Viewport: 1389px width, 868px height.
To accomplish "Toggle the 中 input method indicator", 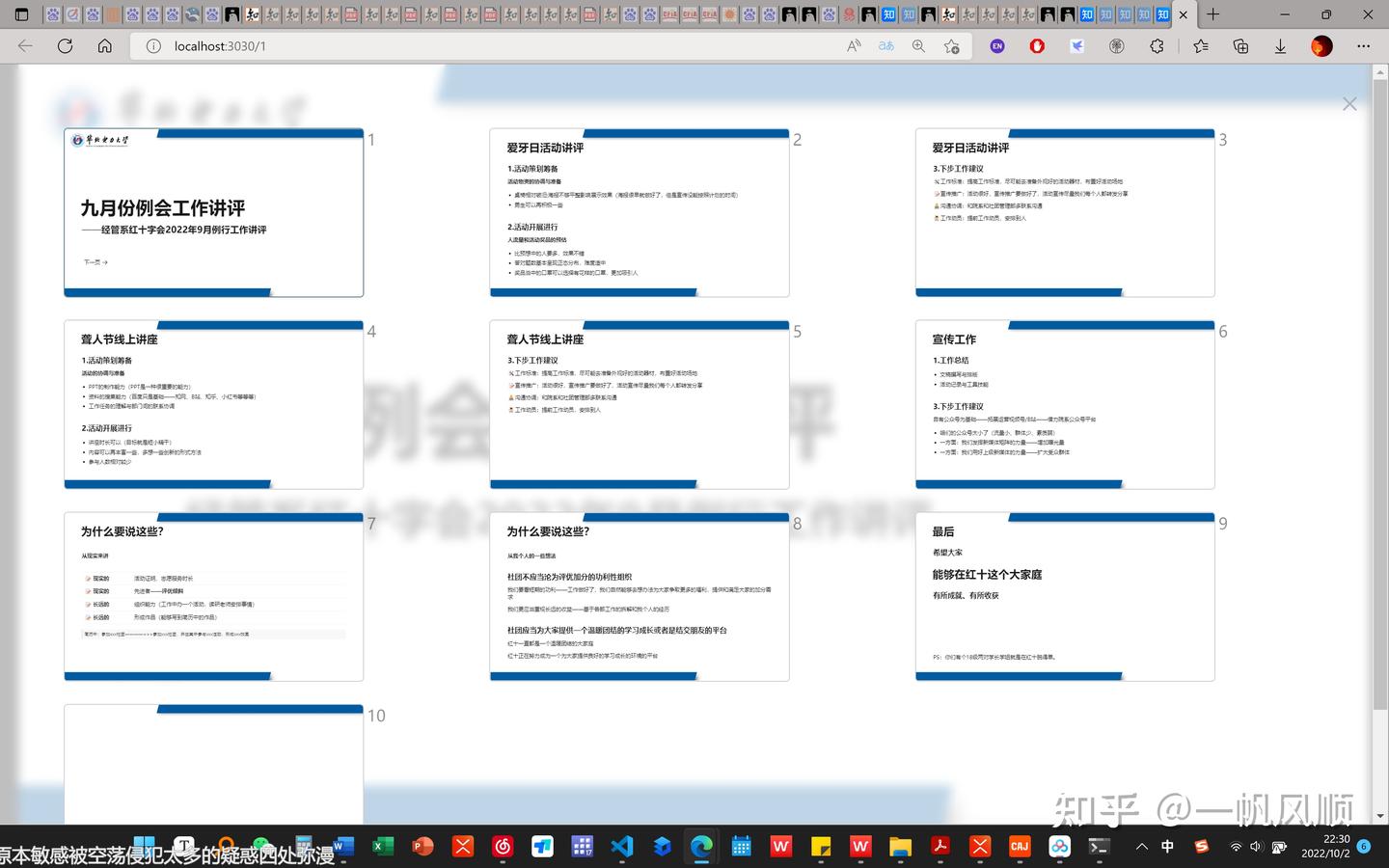I will [x=1168, y=847].
